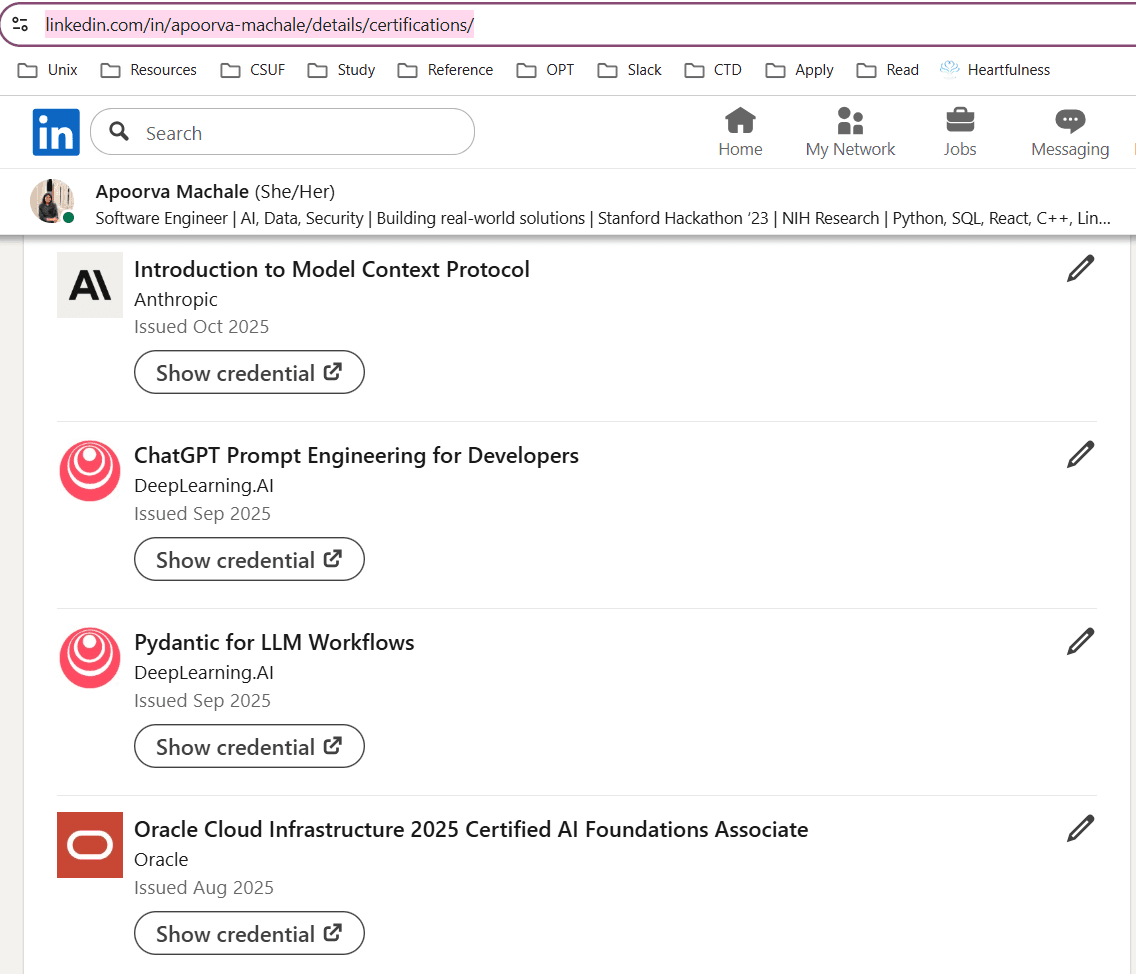The image size is (1136, 974).
Task: Show credential for Pydantic for LLM Workflows
Action: (249, 746)
